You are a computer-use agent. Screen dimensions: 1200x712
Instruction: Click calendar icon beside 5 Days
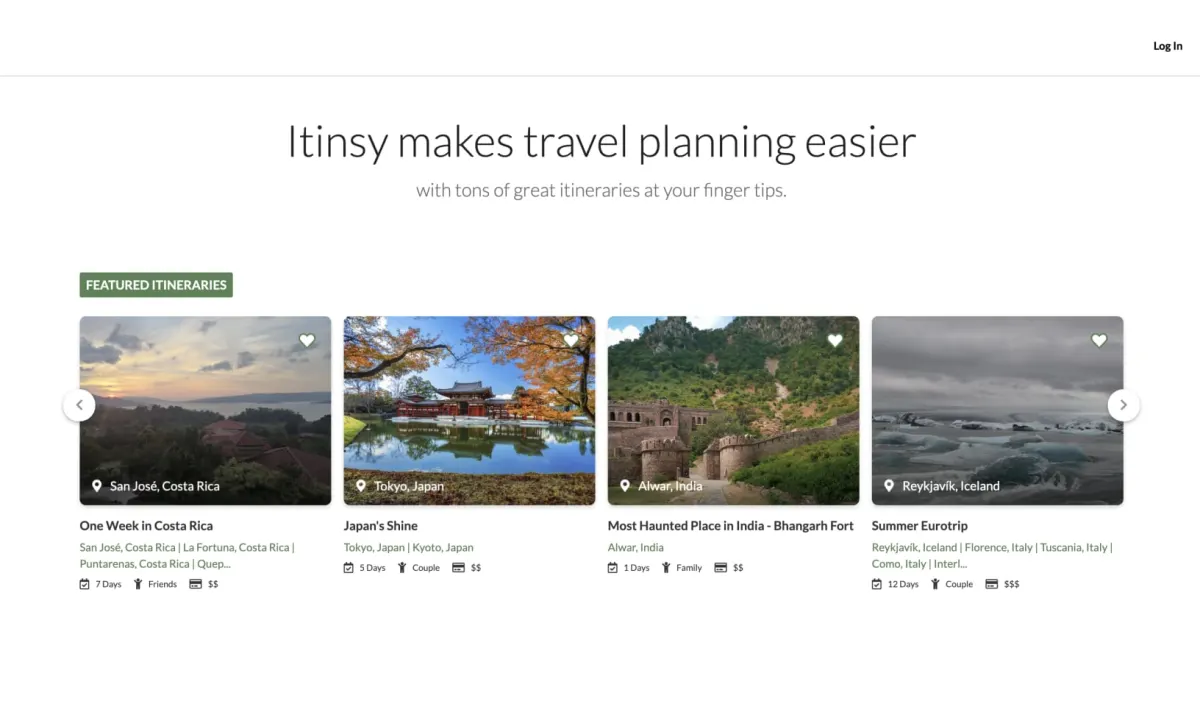tap(349, 568)
